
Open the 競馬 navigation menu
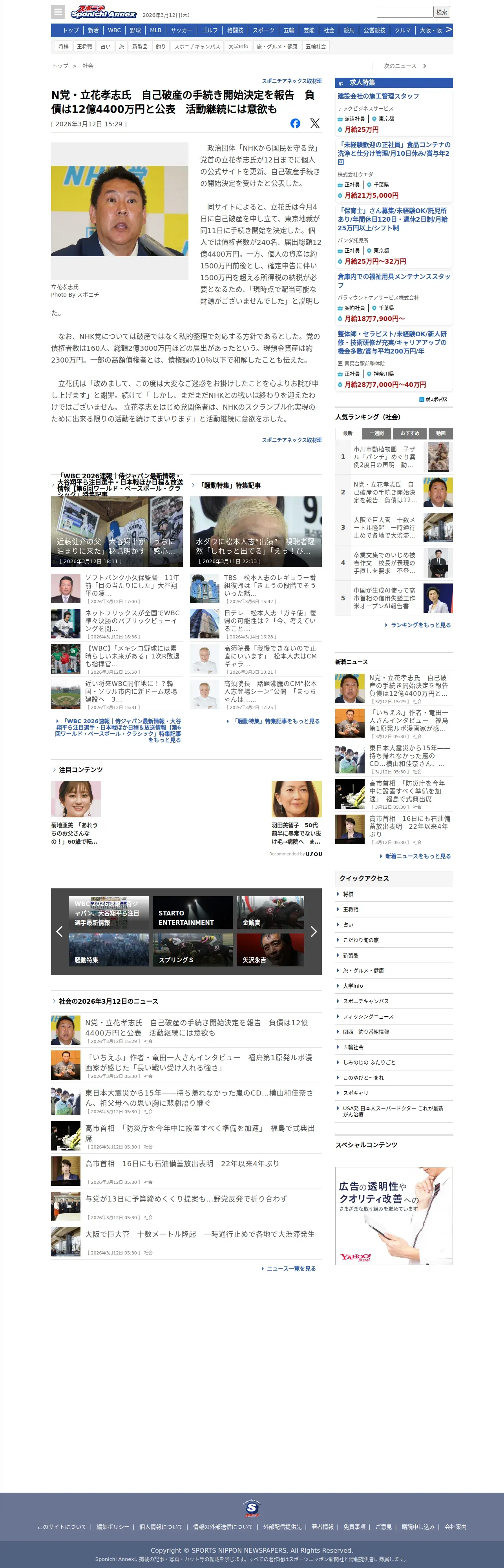[349, 30]
